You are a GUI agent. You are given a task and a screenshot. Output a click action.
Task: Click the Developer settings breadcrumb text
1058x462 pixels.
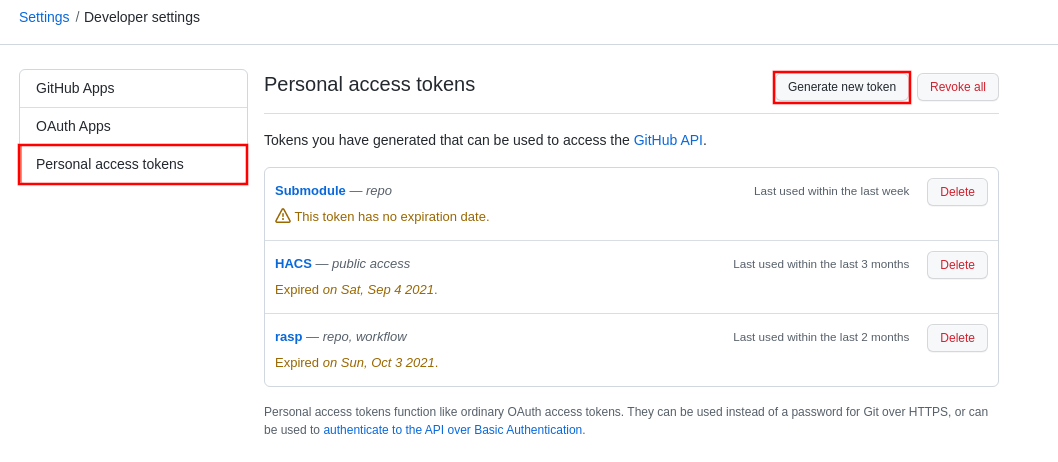[142, 17]
